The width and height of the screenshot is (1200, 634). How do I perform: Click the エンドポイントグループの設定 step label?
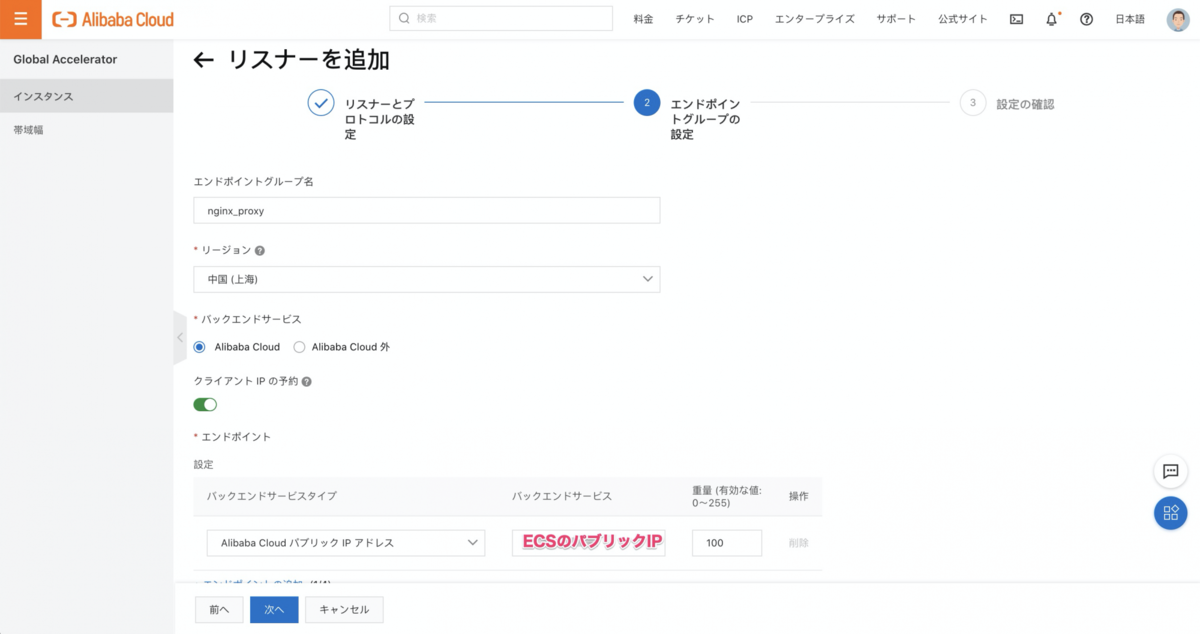706,118
